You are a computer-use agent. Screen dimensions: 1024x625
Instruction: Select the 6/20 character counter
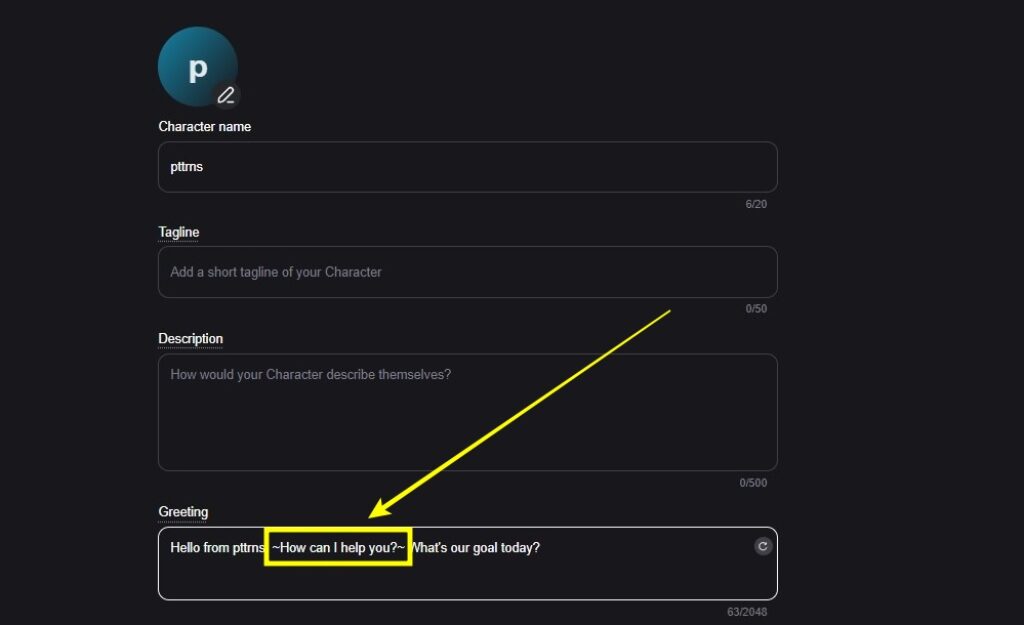point(756,204)
